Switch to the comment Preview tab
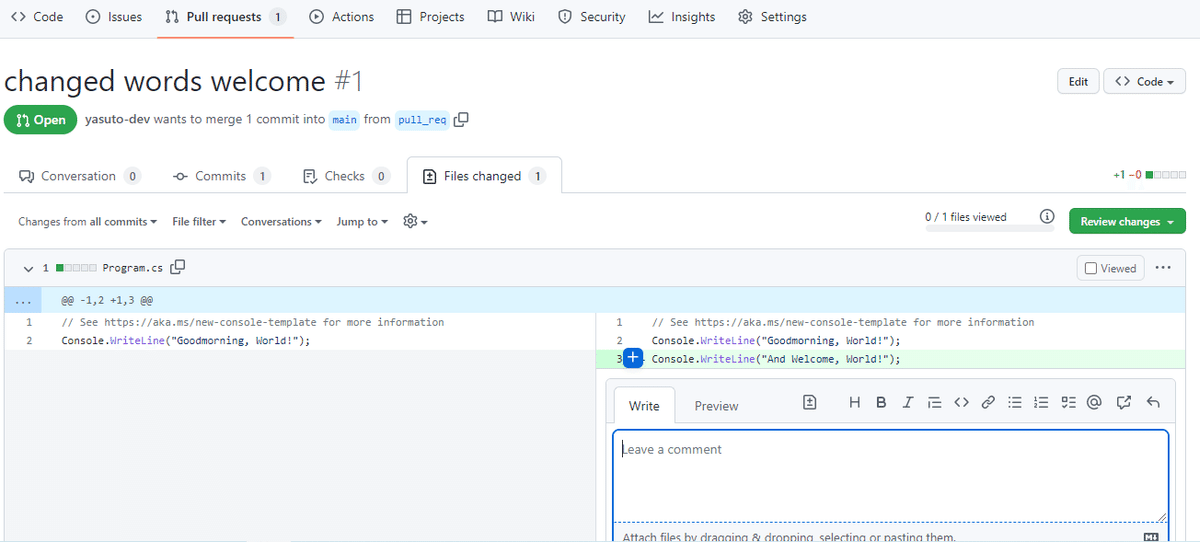The image size is (1200, 542). point(716,406)
